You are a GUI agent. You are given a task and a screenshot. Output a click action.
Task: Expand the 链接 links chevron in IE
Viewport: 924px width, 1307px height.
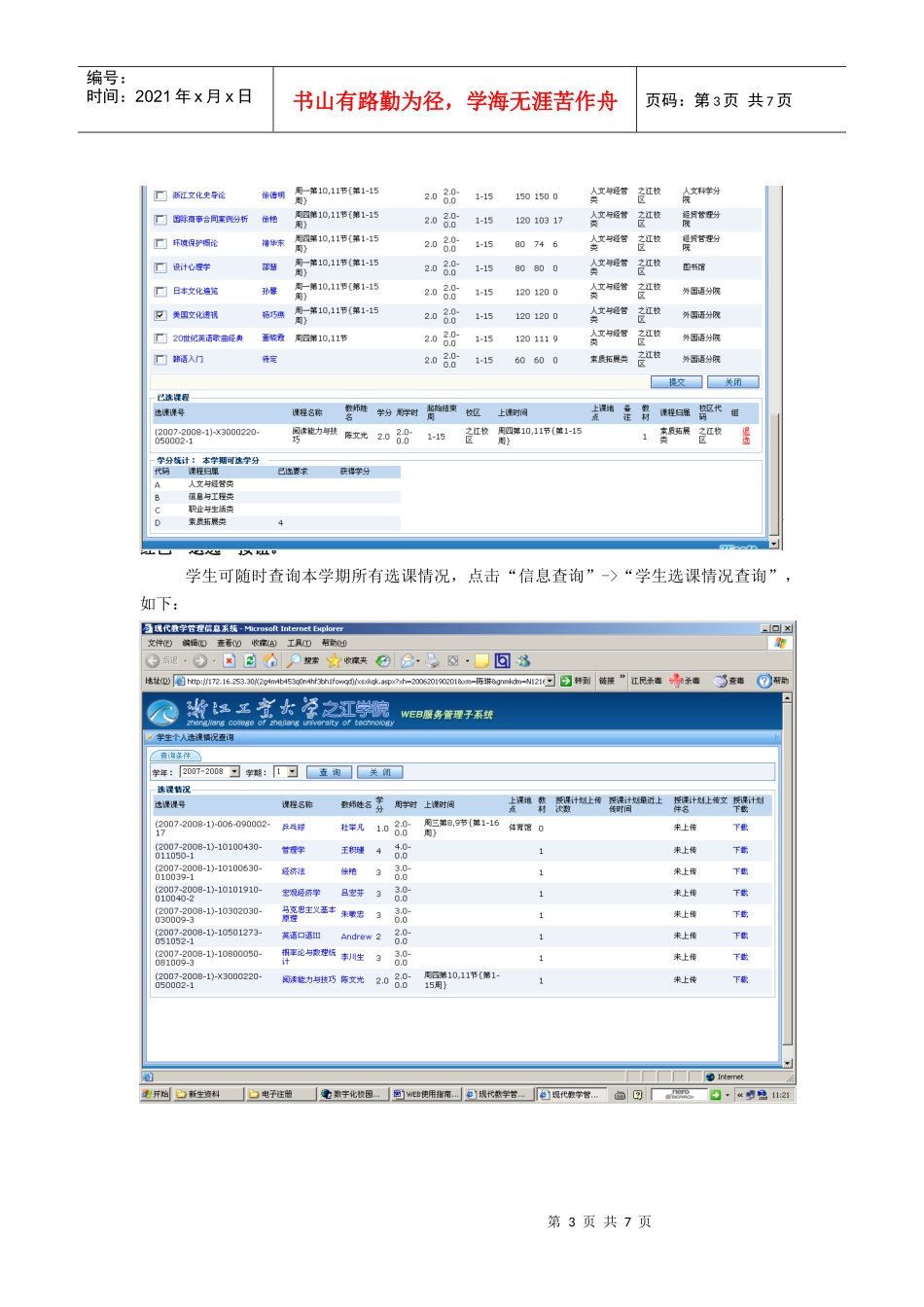[622, 678]
